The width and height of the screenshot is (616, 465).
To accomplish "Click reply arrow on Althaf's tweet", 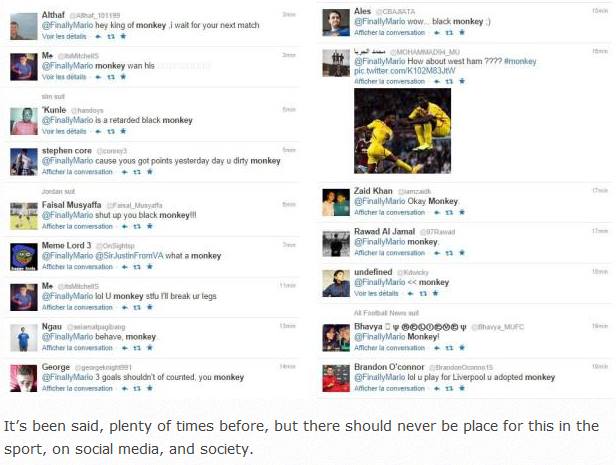I will [97, 35].
